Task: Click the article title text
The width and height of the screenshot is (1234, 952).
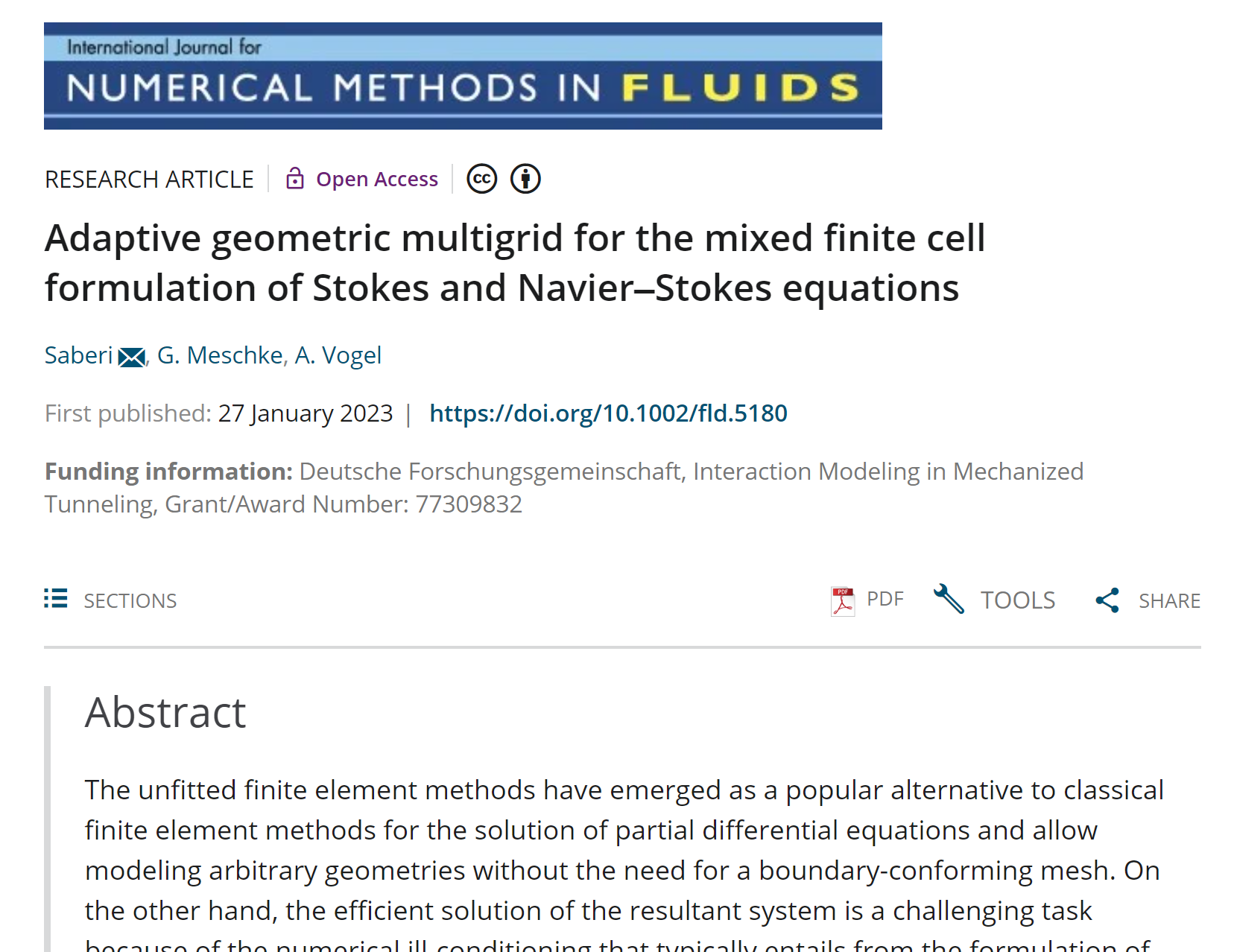Action: pyautogui.click(x=515, y=263)
